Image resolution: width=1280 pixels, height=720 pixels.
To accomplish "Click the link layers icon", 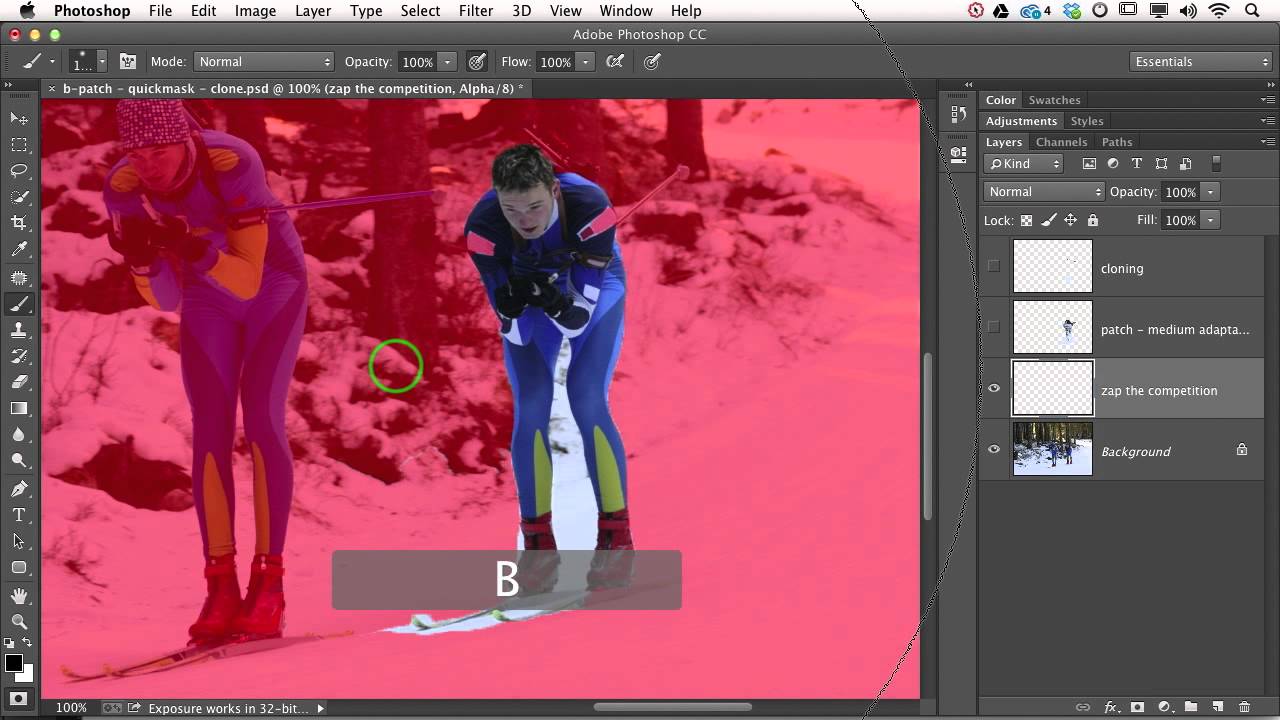I will 1083,707.
